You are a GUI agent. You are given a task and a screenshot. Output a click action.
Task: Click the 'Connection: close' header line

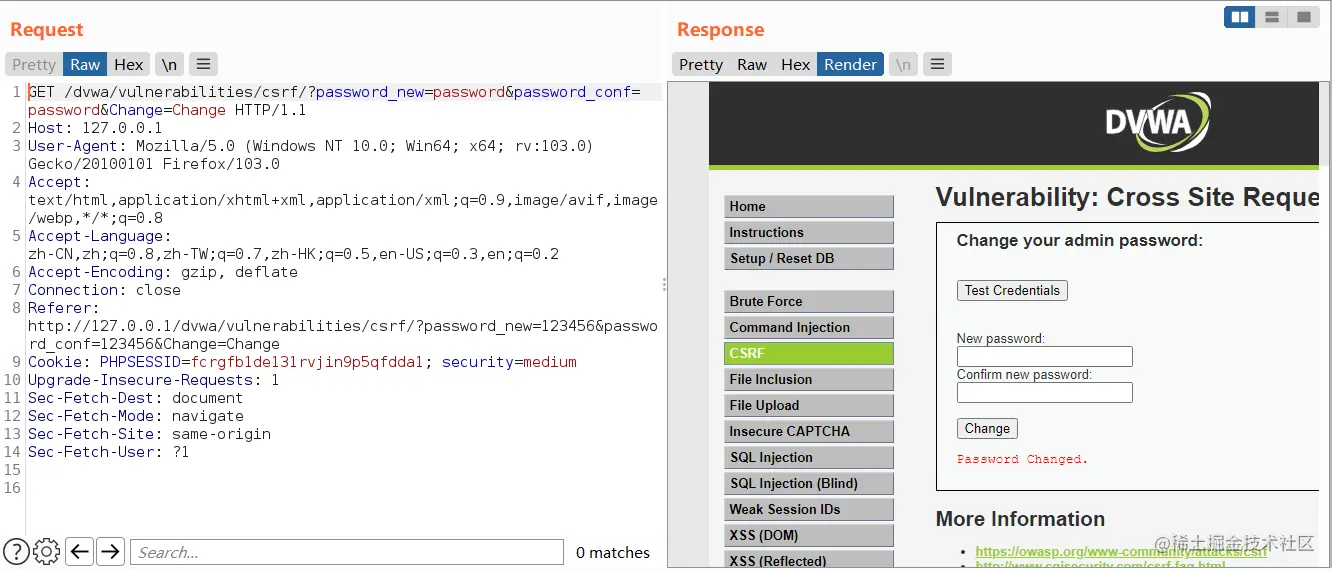pos(104,290)
